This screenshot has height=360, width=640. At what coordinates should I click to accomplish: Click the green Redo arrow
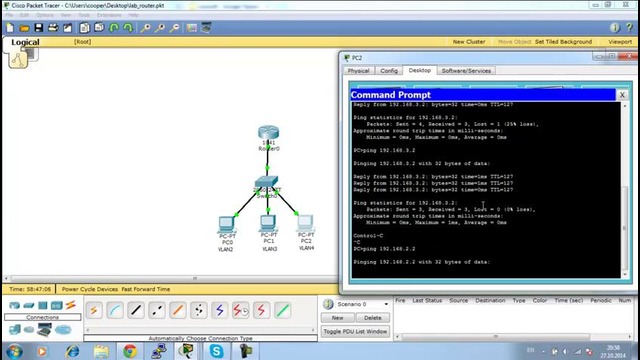click(128, 28)
